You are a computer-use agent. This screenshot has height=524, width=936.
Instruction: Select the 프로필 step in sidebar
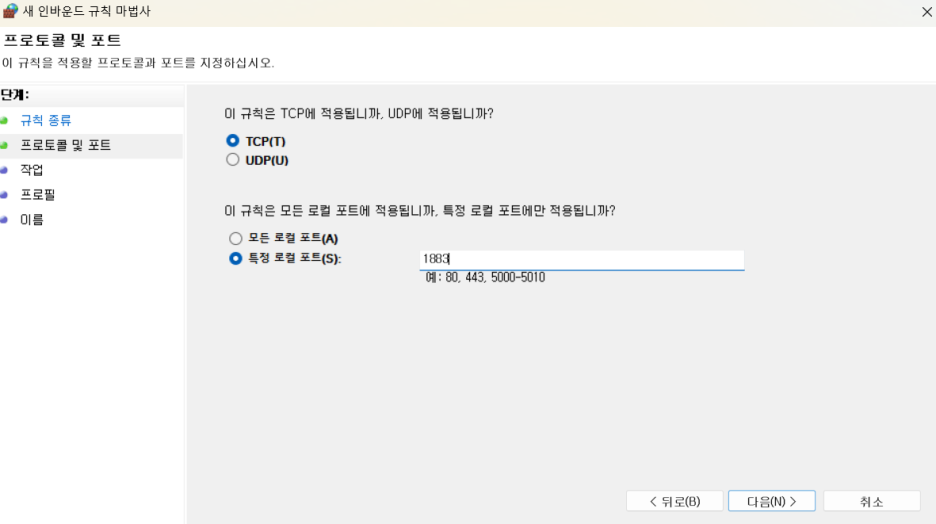38,195
